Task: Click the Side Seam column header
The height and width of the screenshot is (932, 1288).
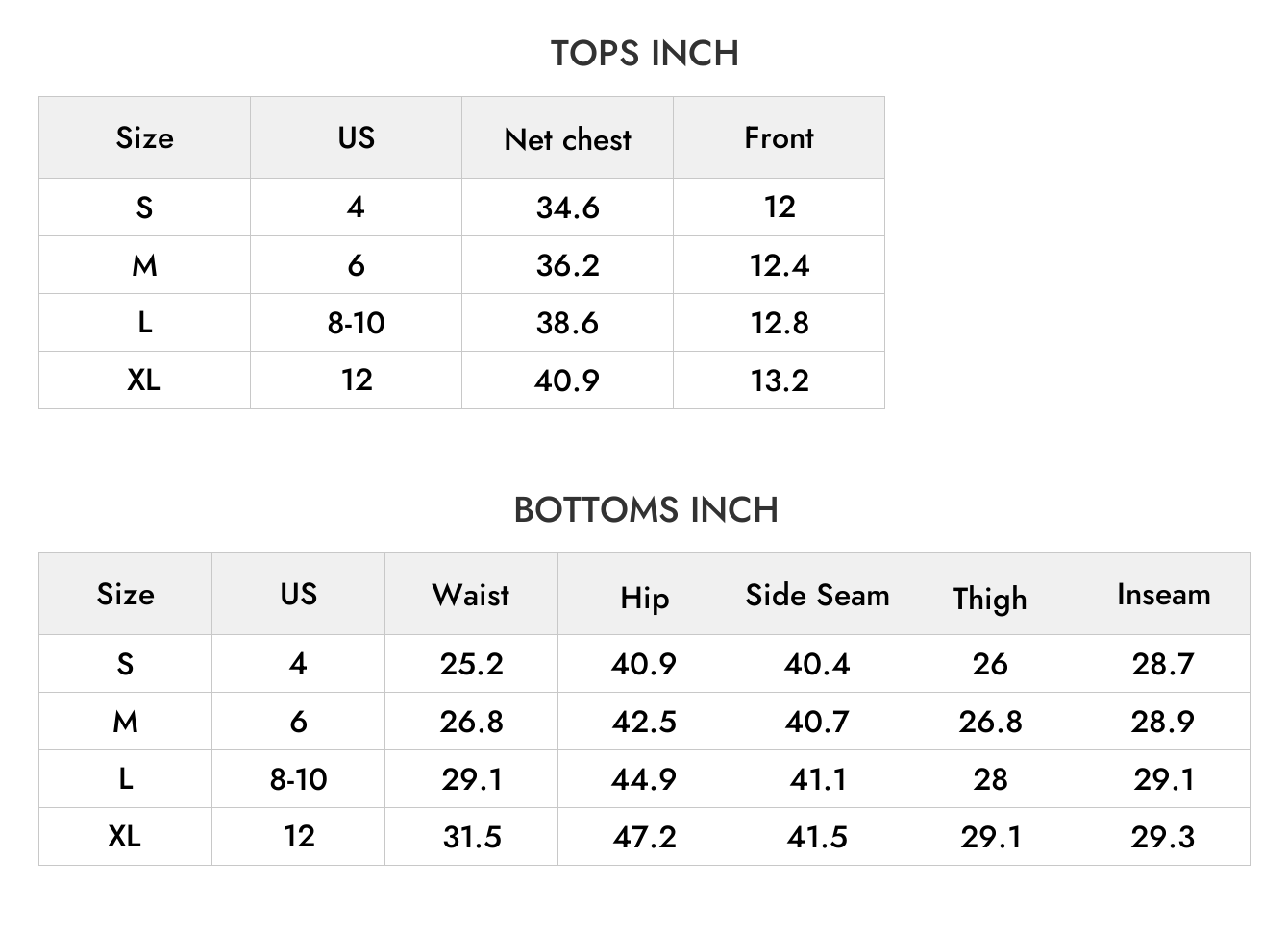Action: tap(817, 595)
